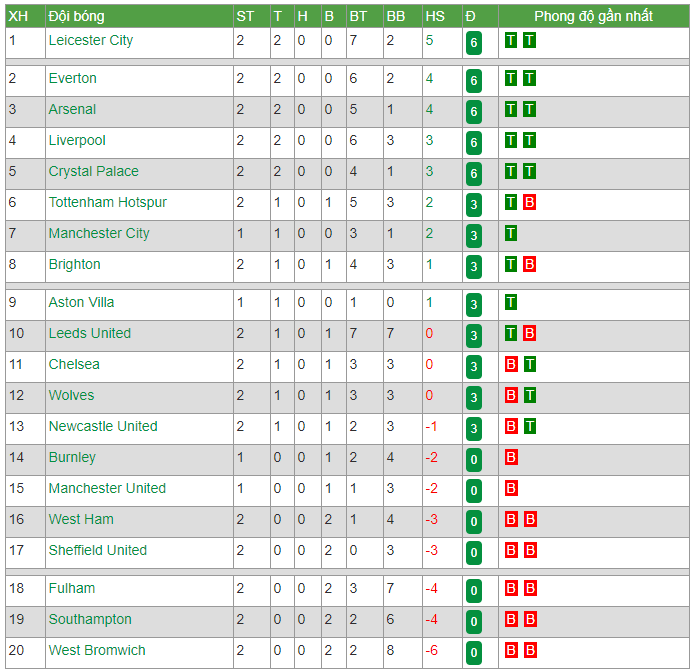Click Burnley's red B form icon
Screen dimensions: 692x672
coord(511,458)
